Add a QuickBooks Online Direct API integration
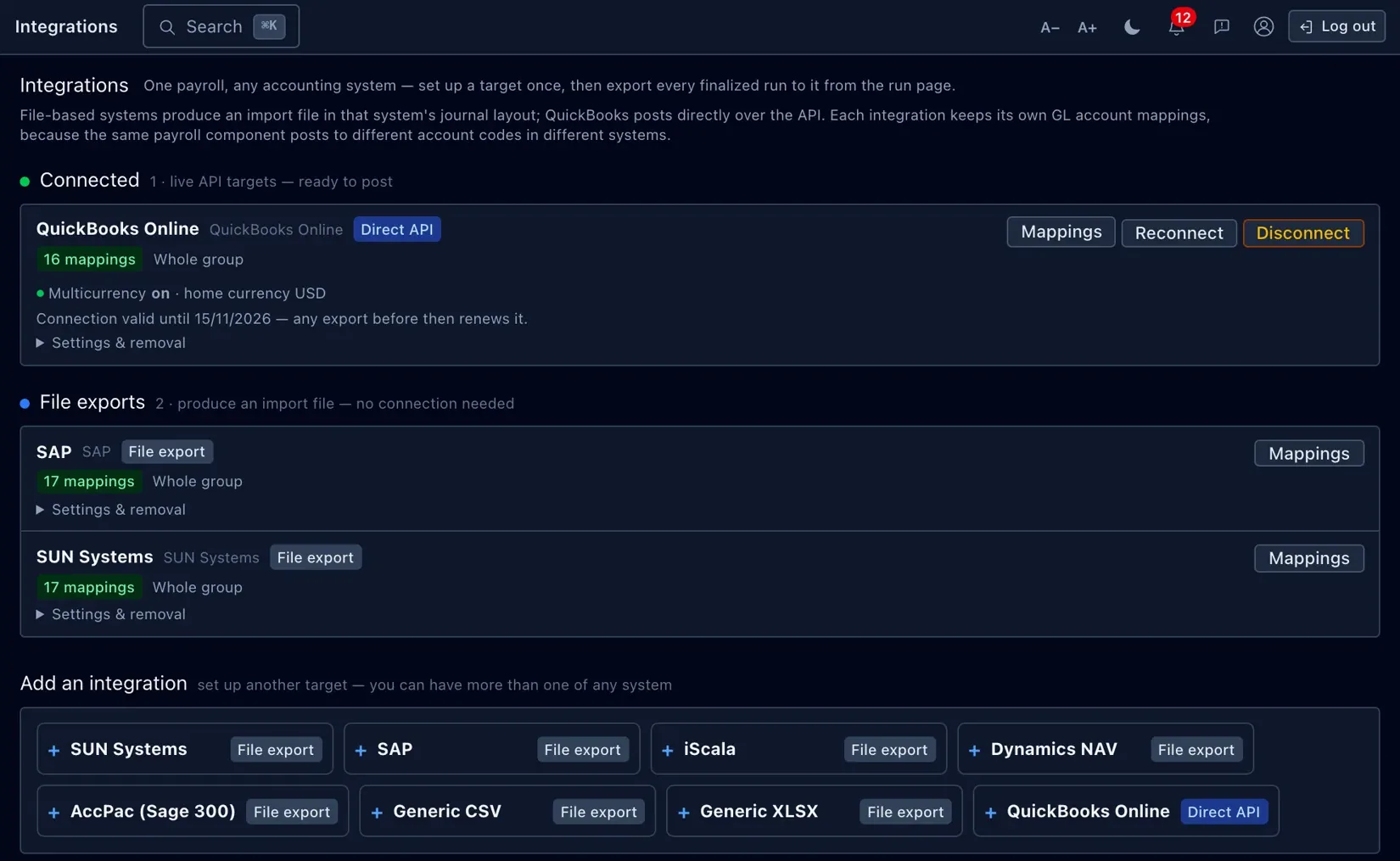 pyautogui.click(x=1126, y=811)
